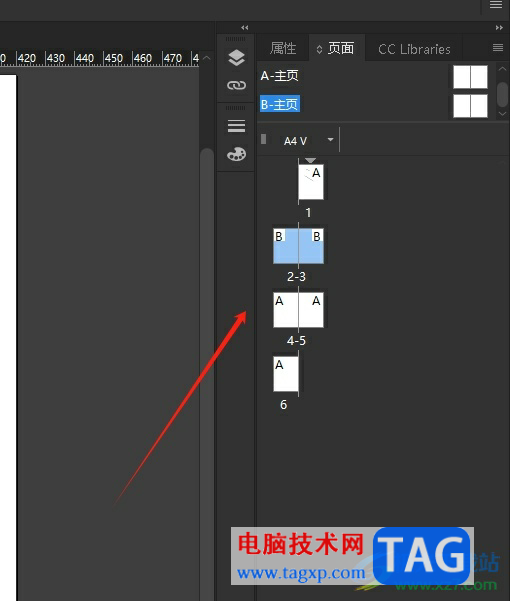Open the A4 V page size dropdown
This screenshot has width=510, height=601.
tap(330, 140)
